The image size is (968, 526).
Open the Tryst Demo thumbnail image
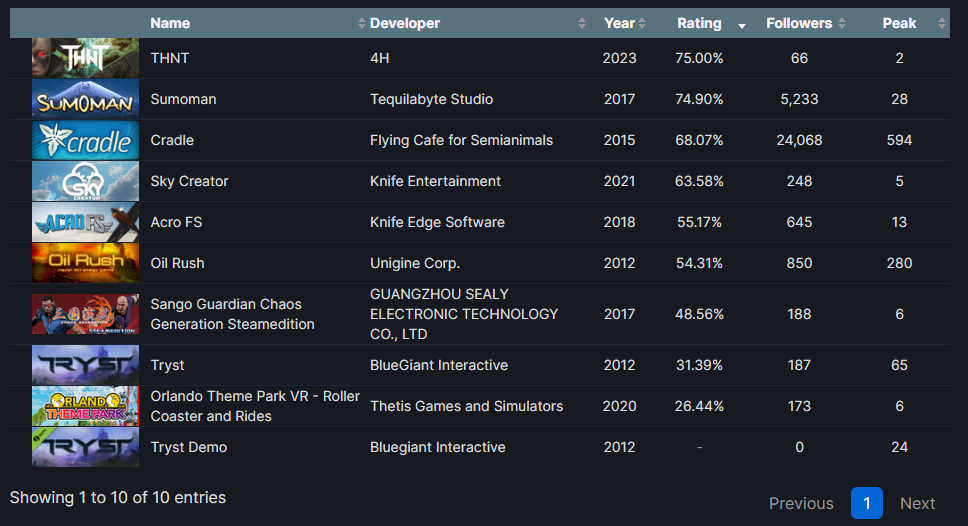(85, 447)
